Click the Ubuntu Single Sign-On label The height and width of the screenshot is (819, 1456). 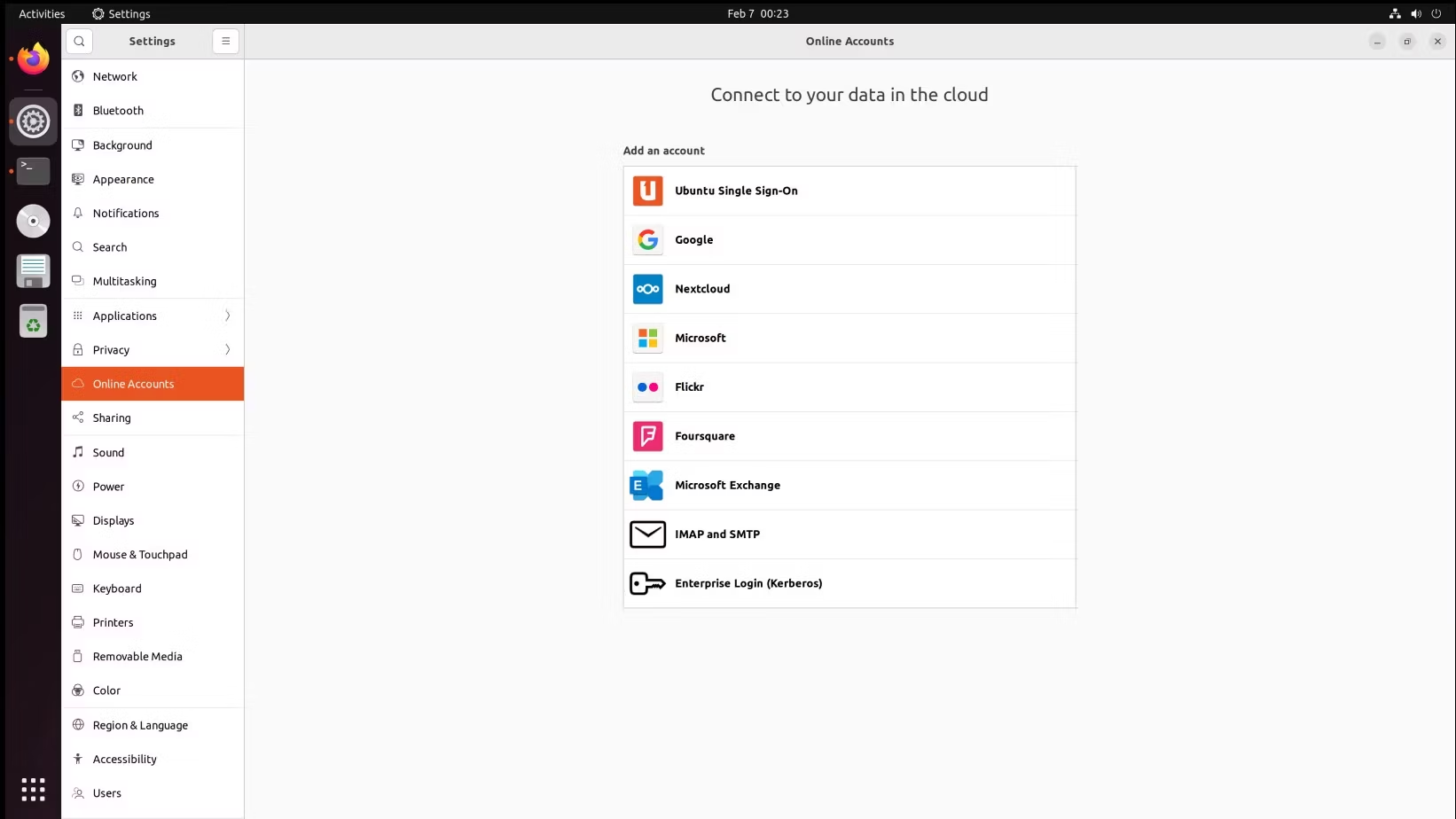pos(736,191)
